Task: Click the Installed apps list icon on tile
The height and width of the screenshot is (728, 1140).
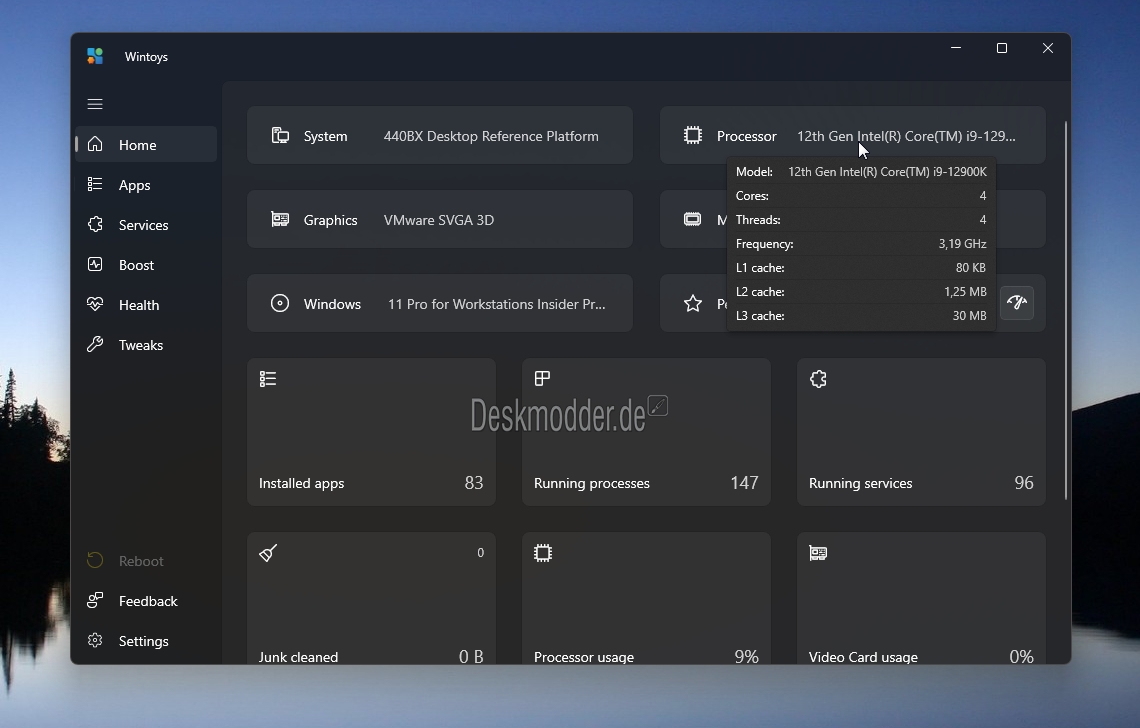Action: (268, 379)
